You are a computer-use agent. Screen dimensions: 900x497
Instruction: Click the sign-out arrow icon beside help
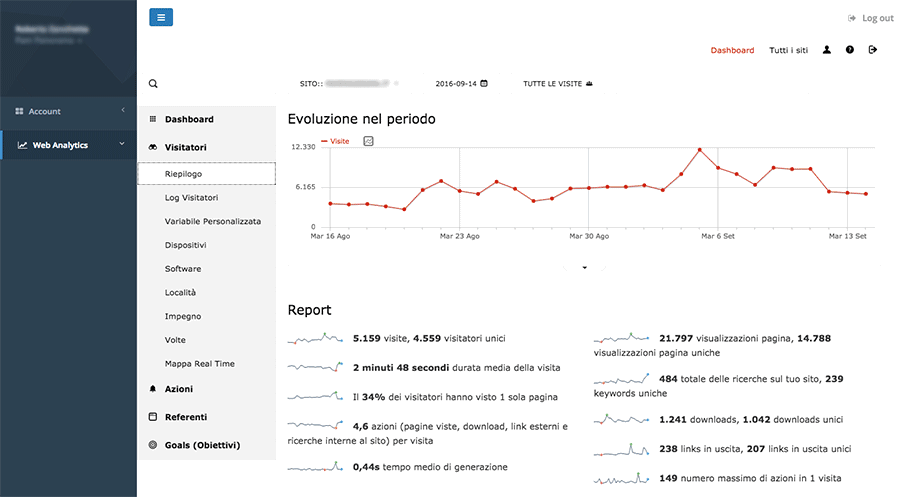tap(873, 49)
